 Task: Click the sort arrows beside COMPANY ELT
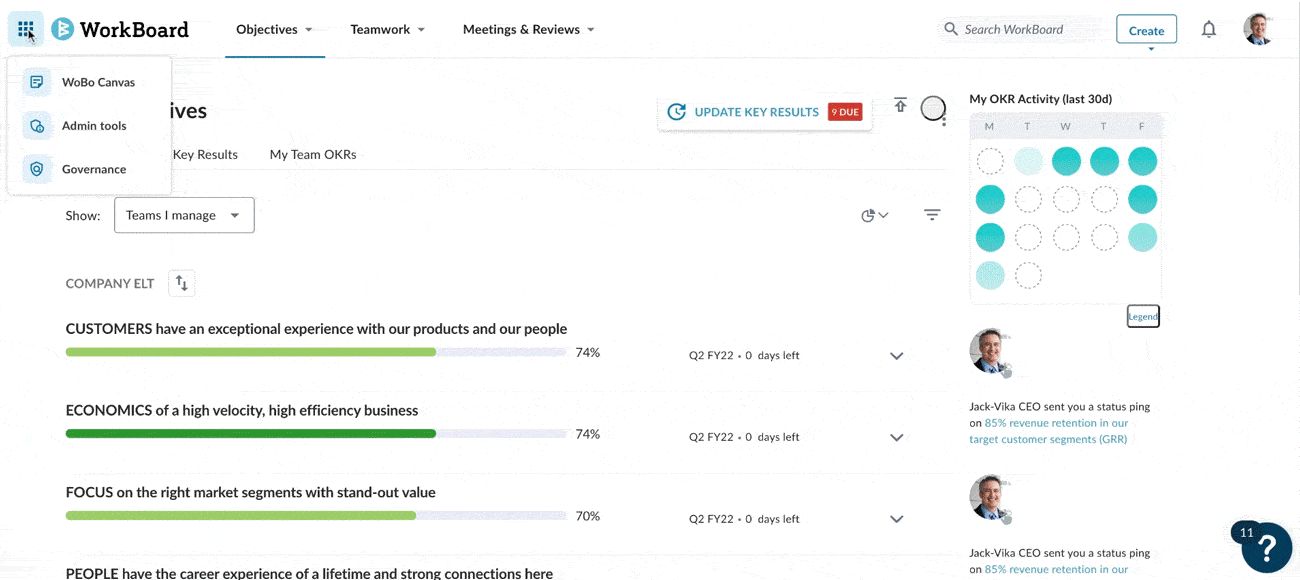pyautogui.click(x=181, y=283)
